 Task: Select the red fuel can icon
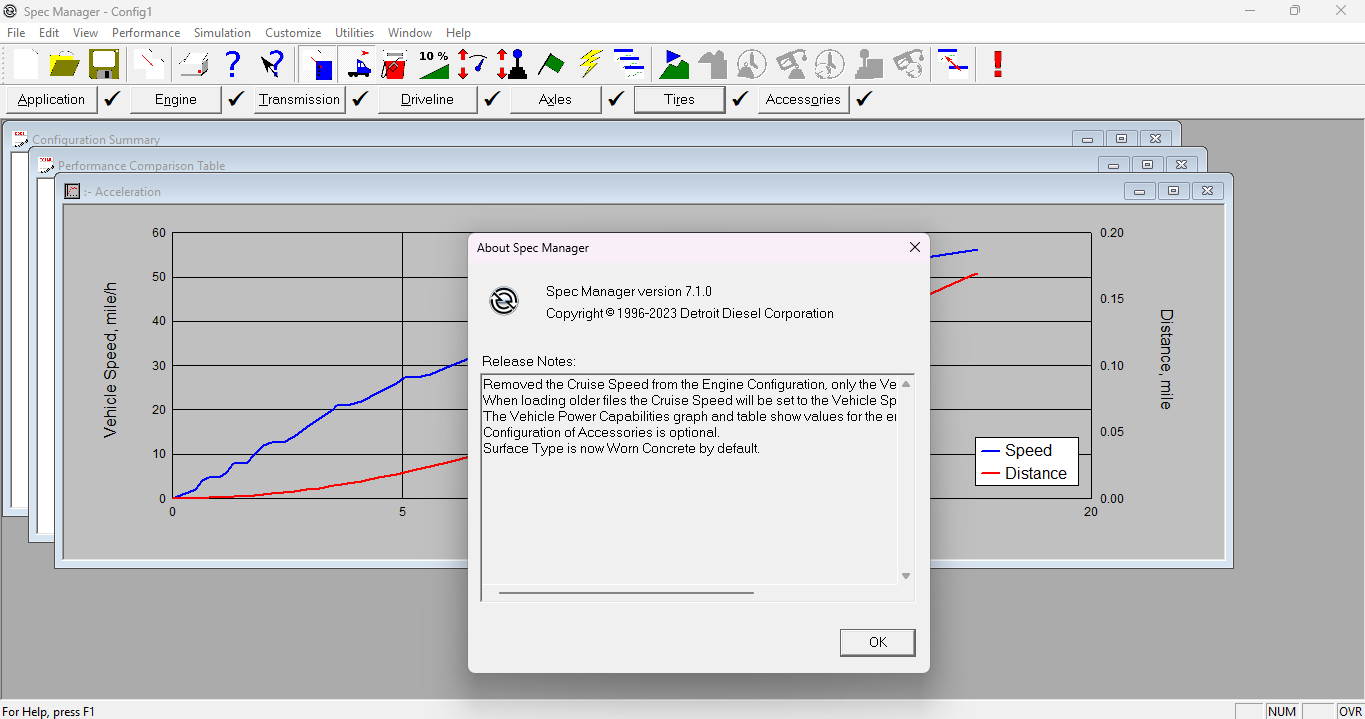pyautogui.click(x=395, y=65)
